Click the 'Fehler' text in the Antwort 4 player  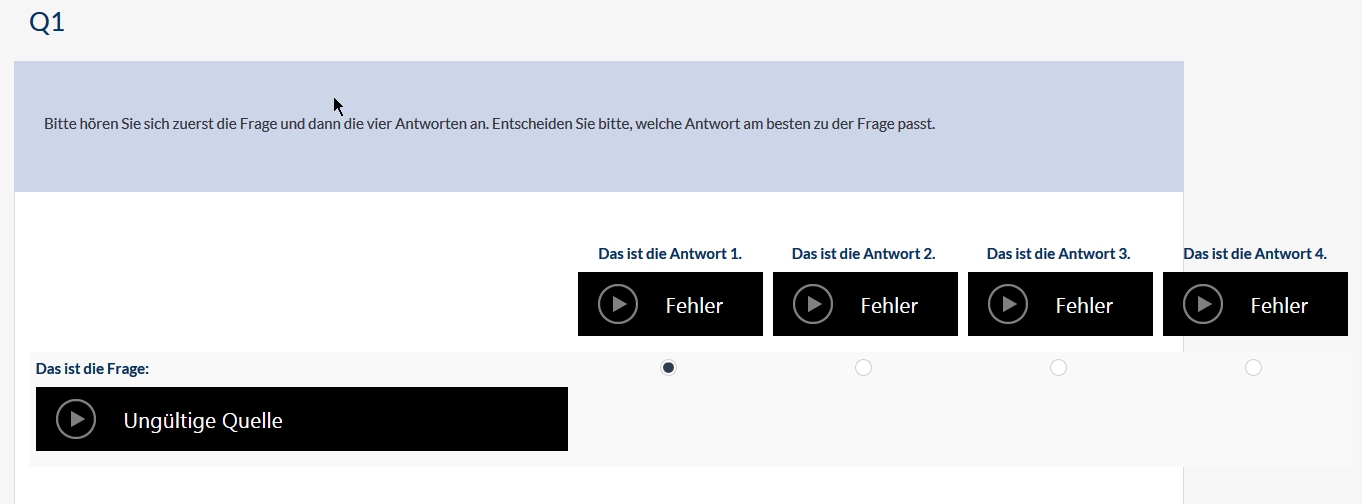(1279, 305)
